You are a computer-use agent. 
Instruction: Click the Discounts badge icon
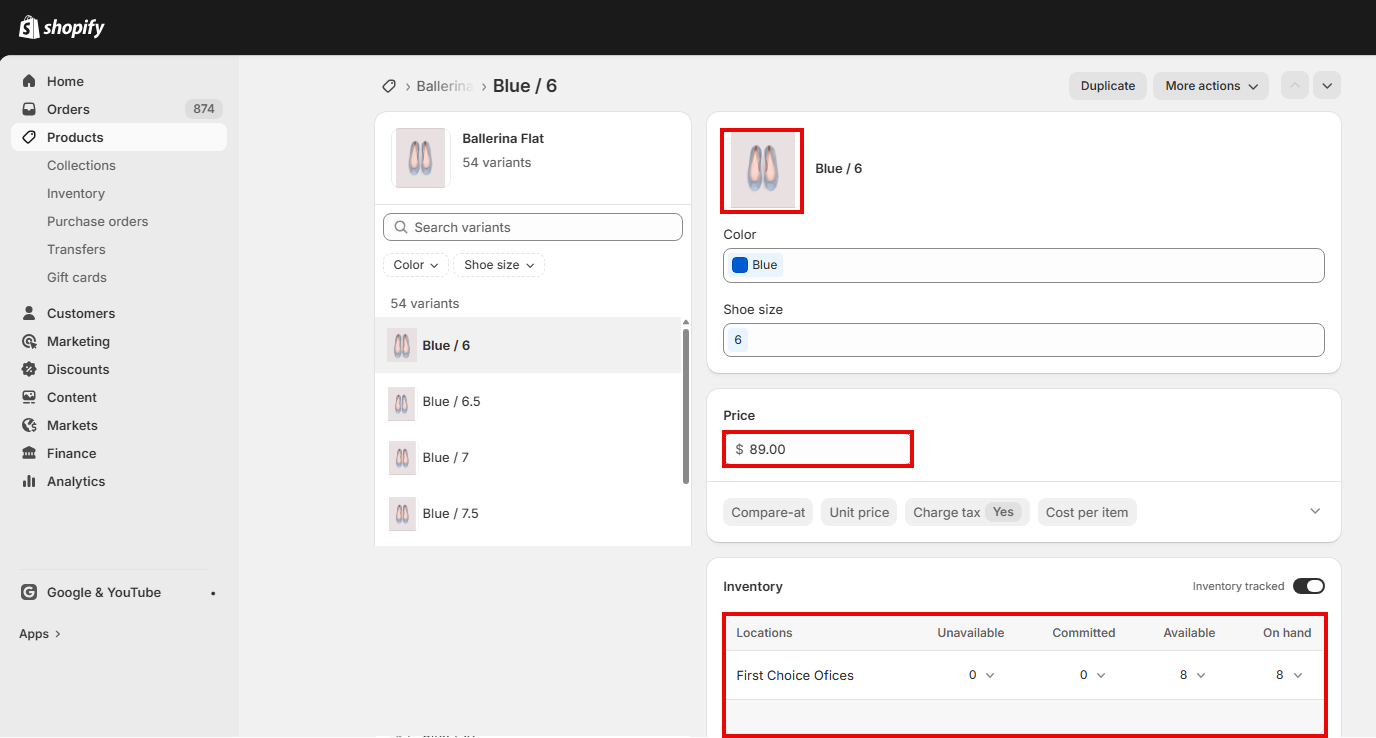(x=29, y=369)
